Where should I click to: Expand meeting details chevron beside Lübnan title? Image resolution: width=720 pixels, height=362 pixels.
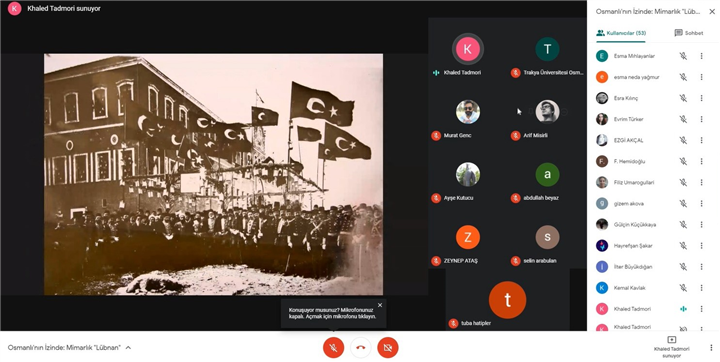tap(128, 348)
